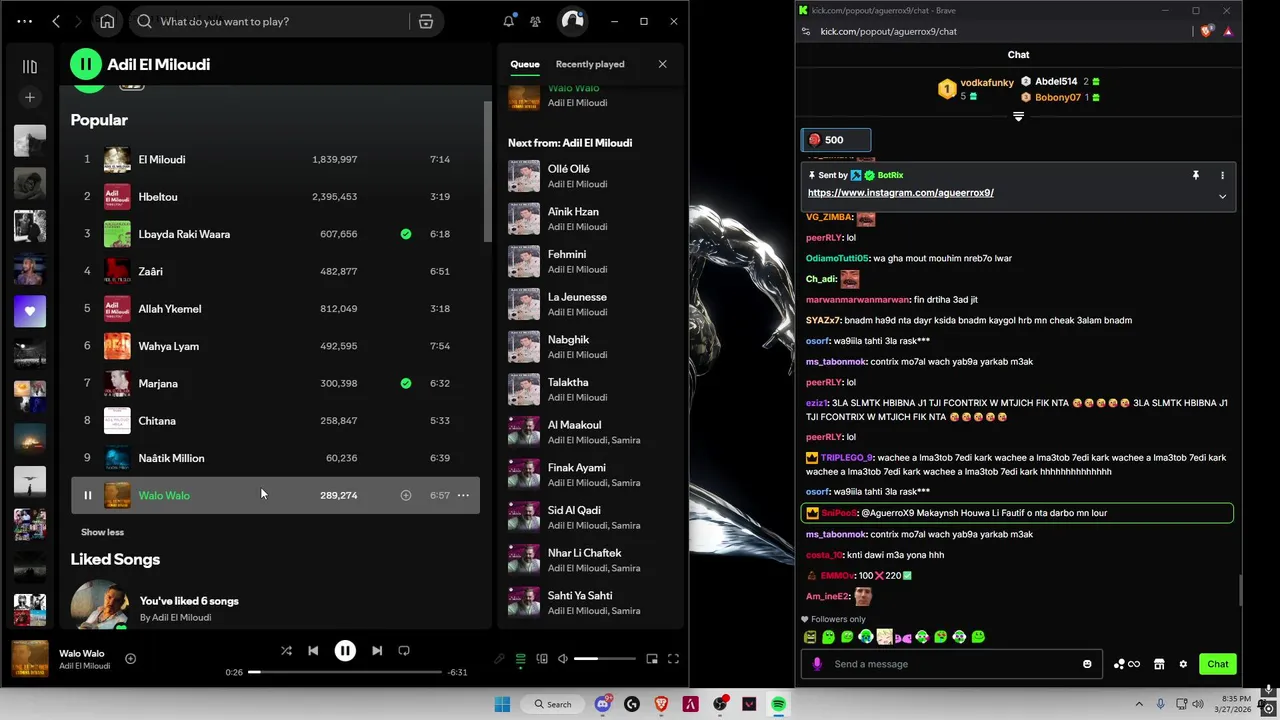Adjust the Spotify volume slider
Image resolution: width=1280 pixels, height=720 pixels.
tap(605, 658)
